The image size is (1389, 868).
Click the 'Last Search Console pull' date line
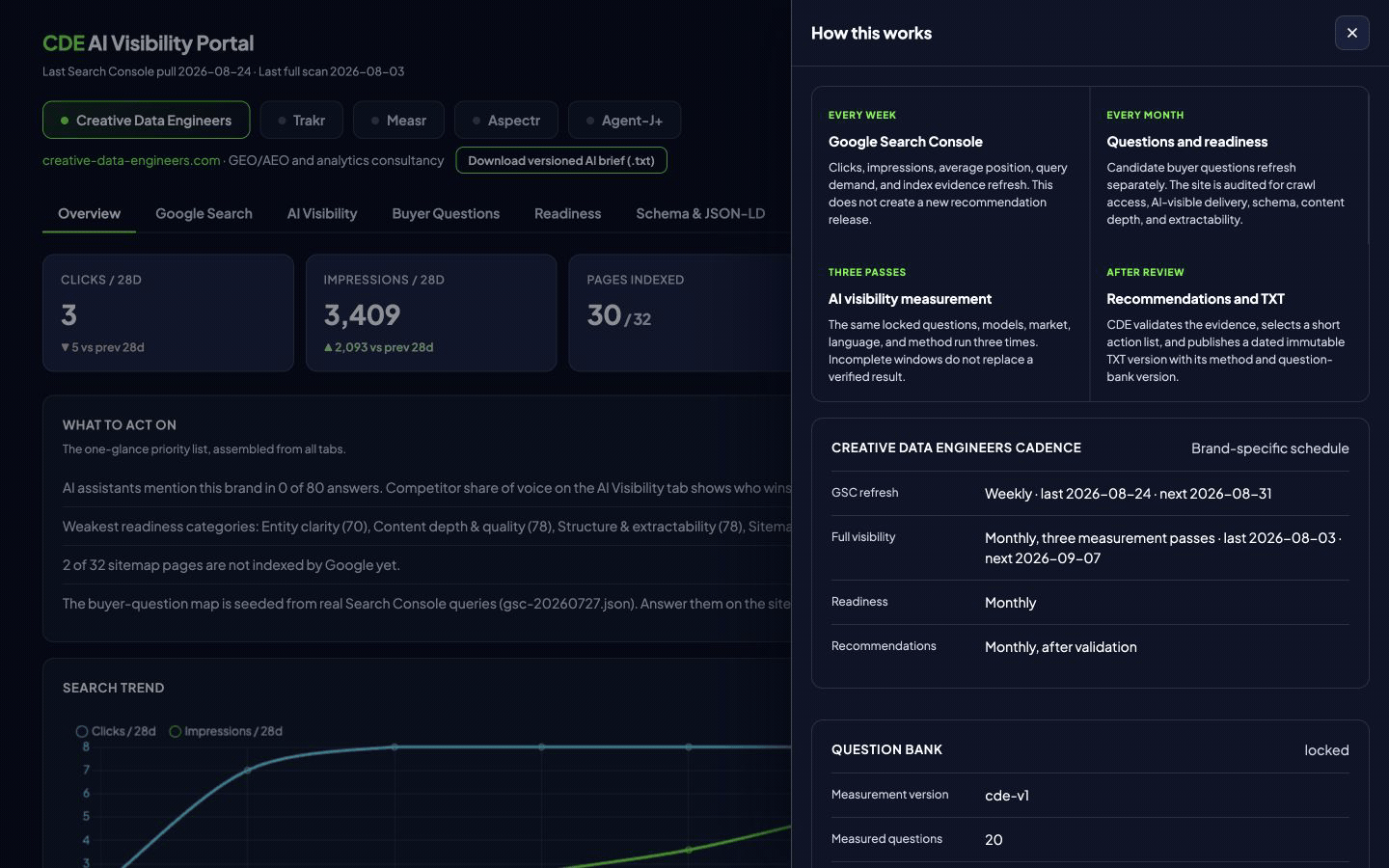[223, 71]
